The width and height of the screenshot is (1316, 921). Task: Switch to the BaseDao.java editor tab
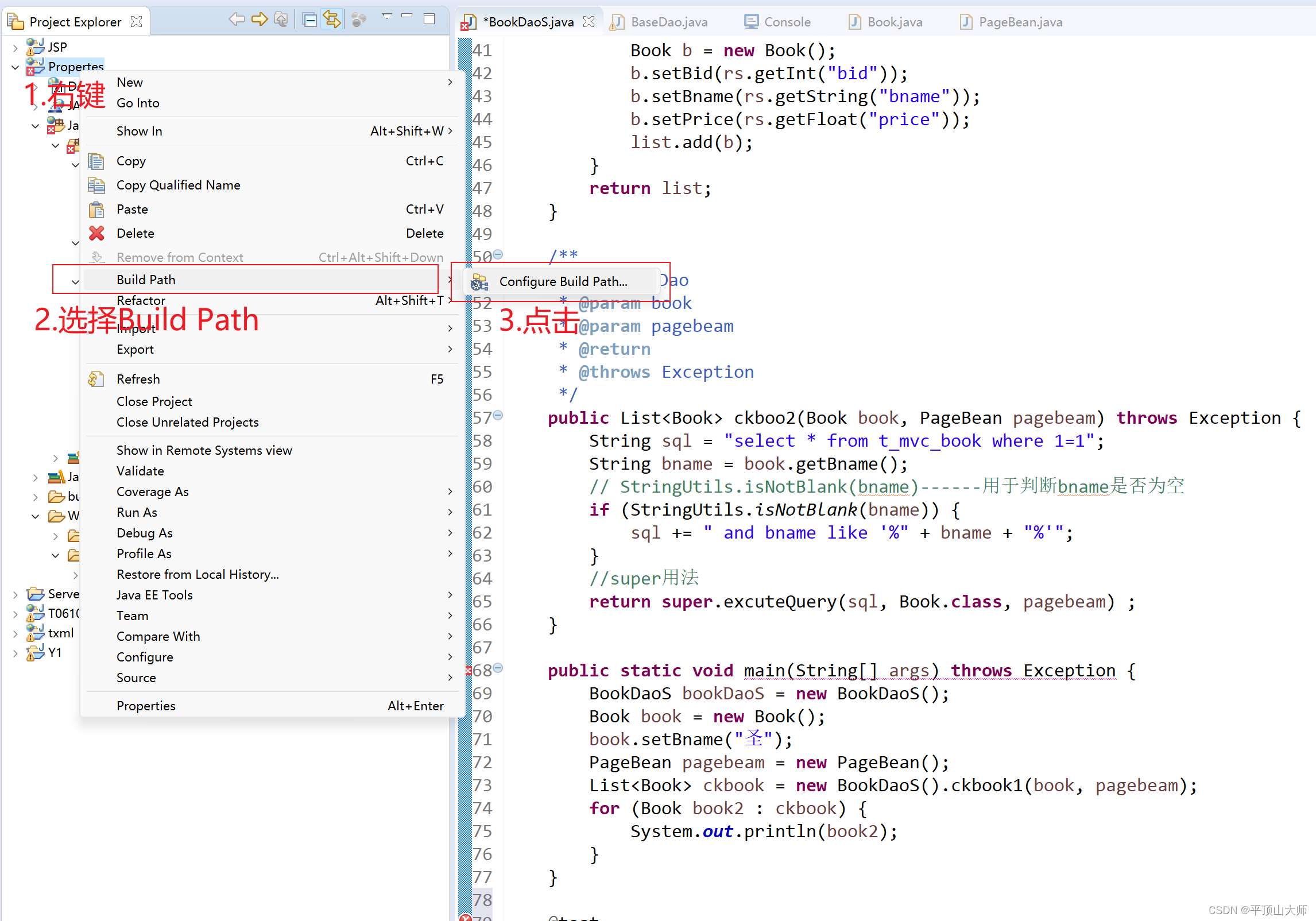pyautogui.click(x=668, y=22)
